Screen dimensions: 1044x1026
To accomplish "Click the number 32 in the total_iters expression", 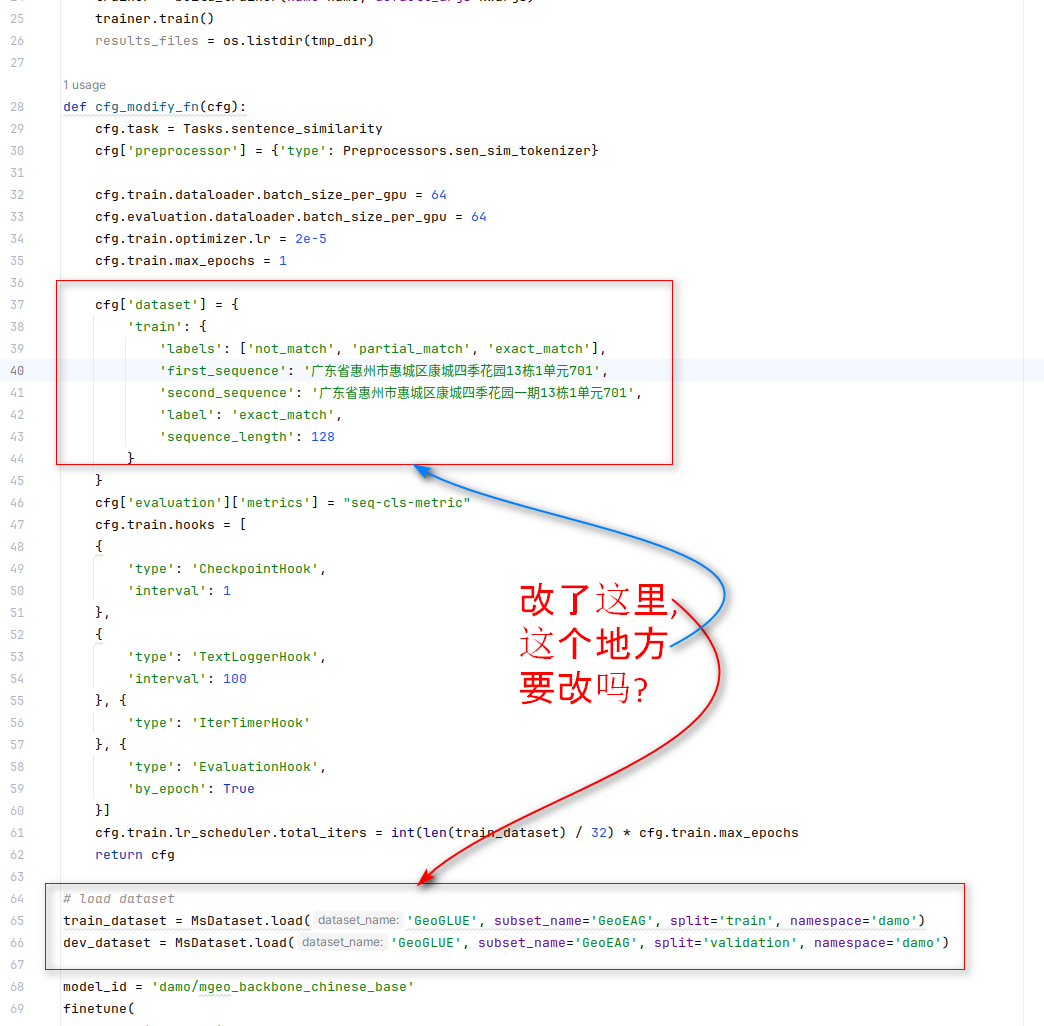I will 598,832.
